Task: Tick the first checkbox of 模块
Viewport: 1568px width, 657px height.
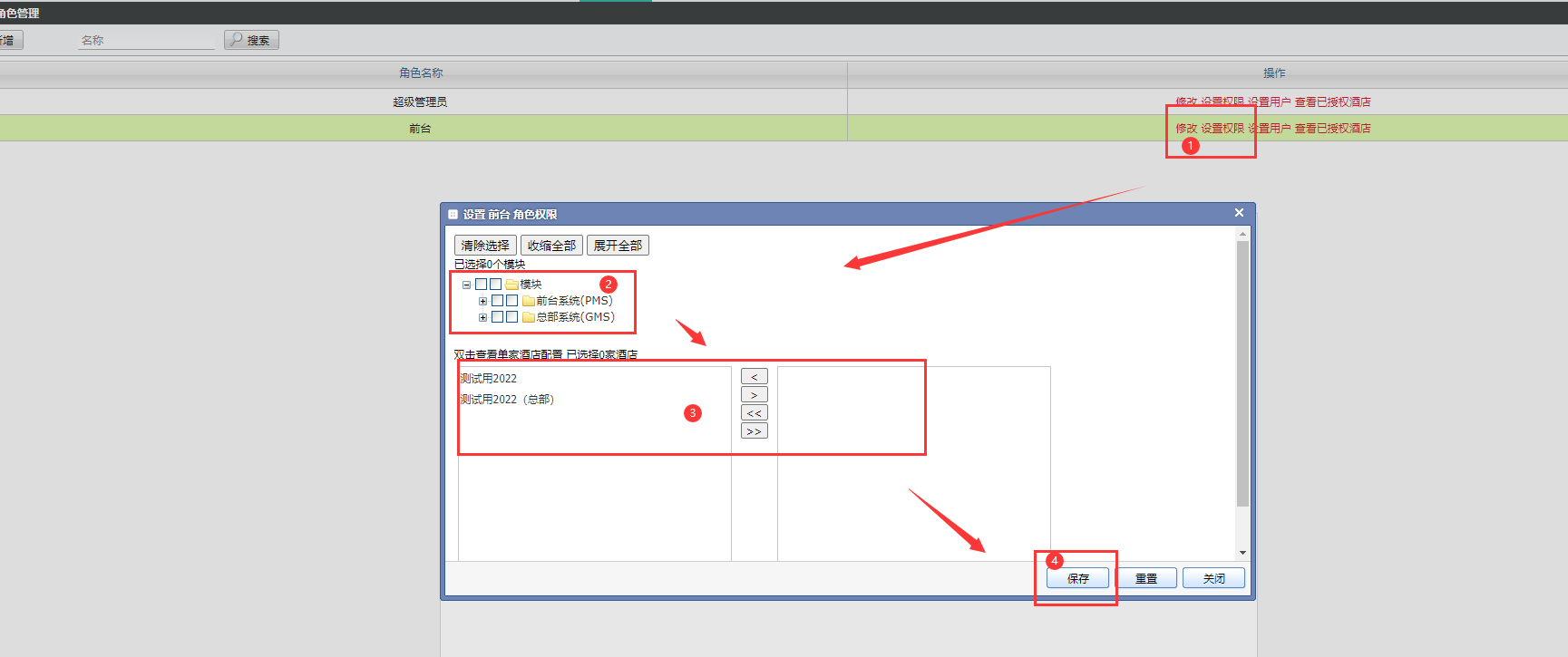Action: (x=482, y=285)
